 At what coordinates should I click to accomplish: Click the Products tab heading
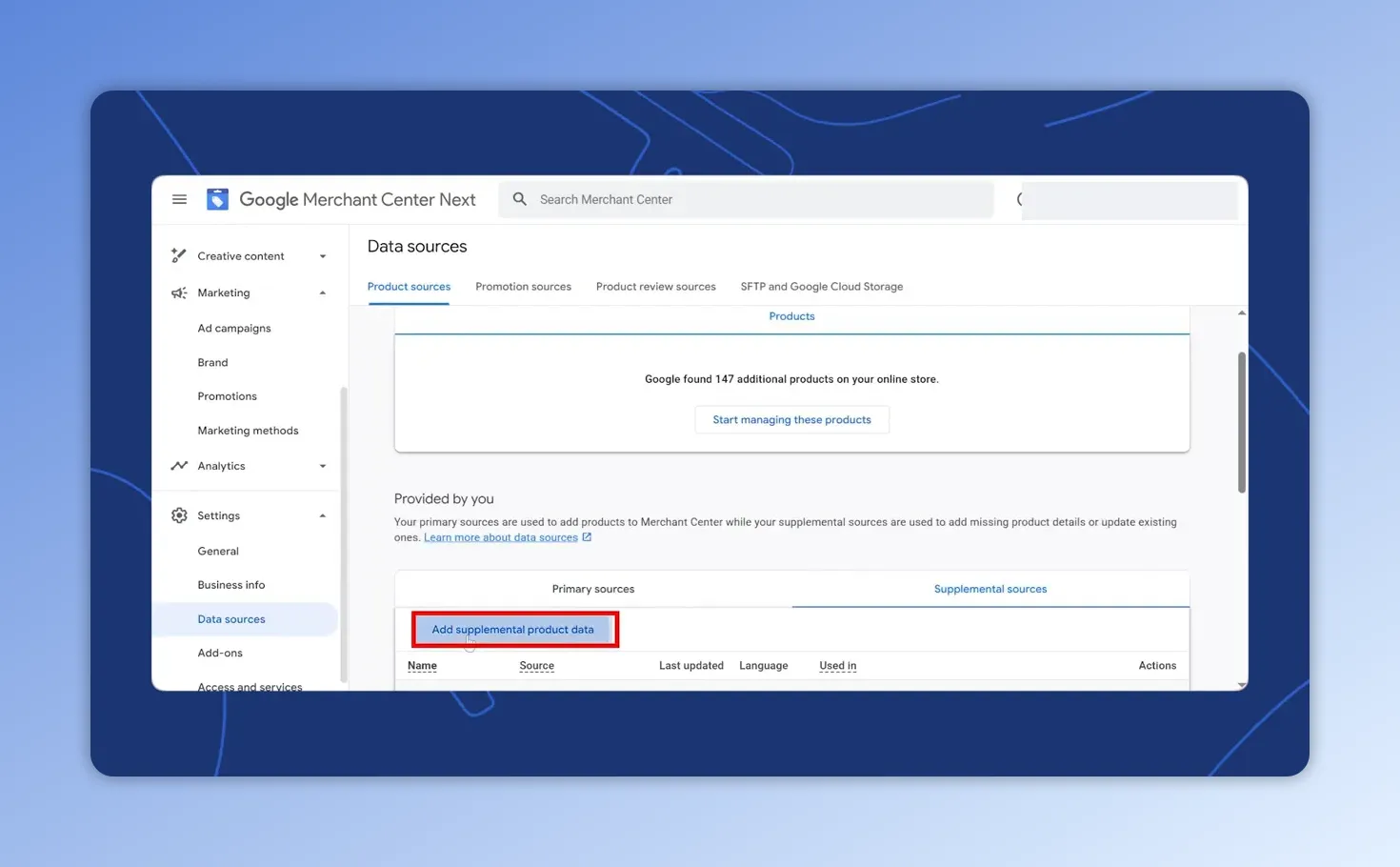(791, 316)
